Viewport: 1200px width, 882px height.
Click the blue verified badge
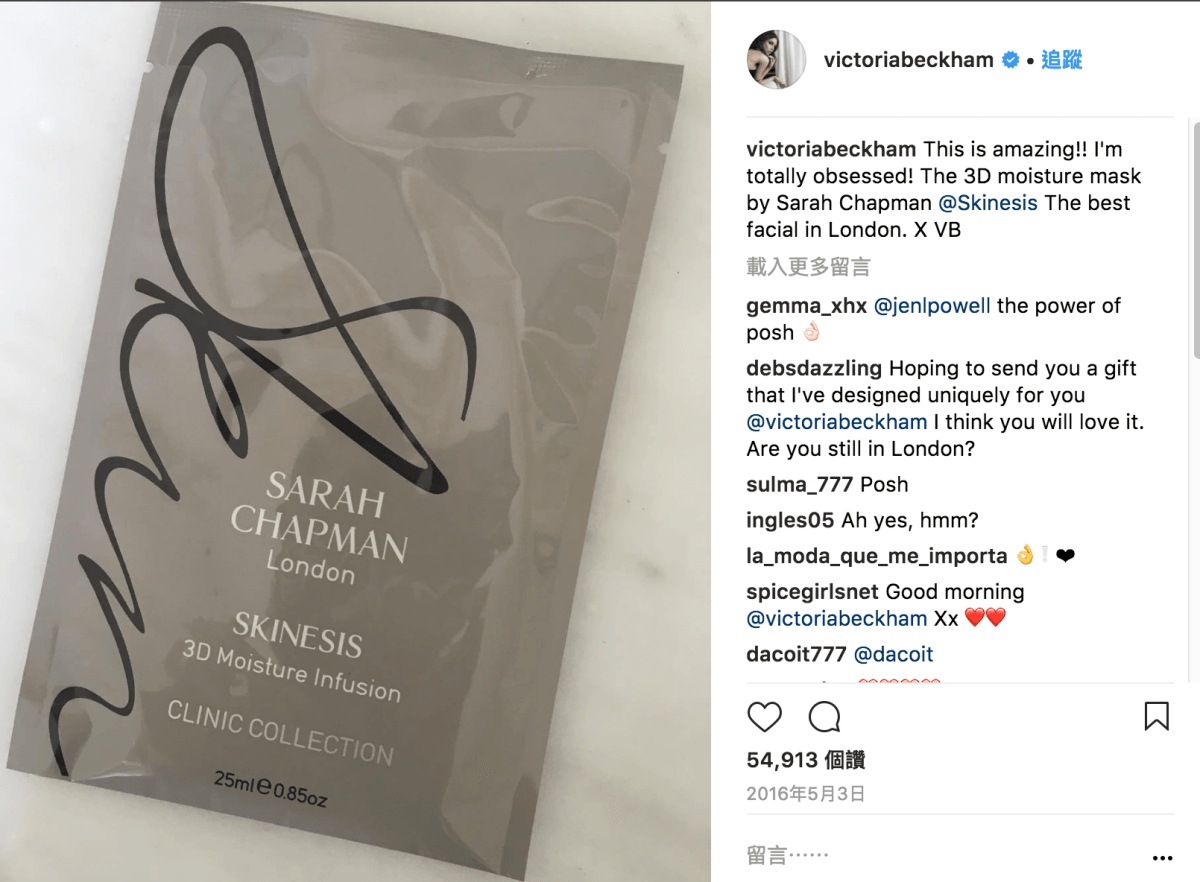(x=1011, y=60)
